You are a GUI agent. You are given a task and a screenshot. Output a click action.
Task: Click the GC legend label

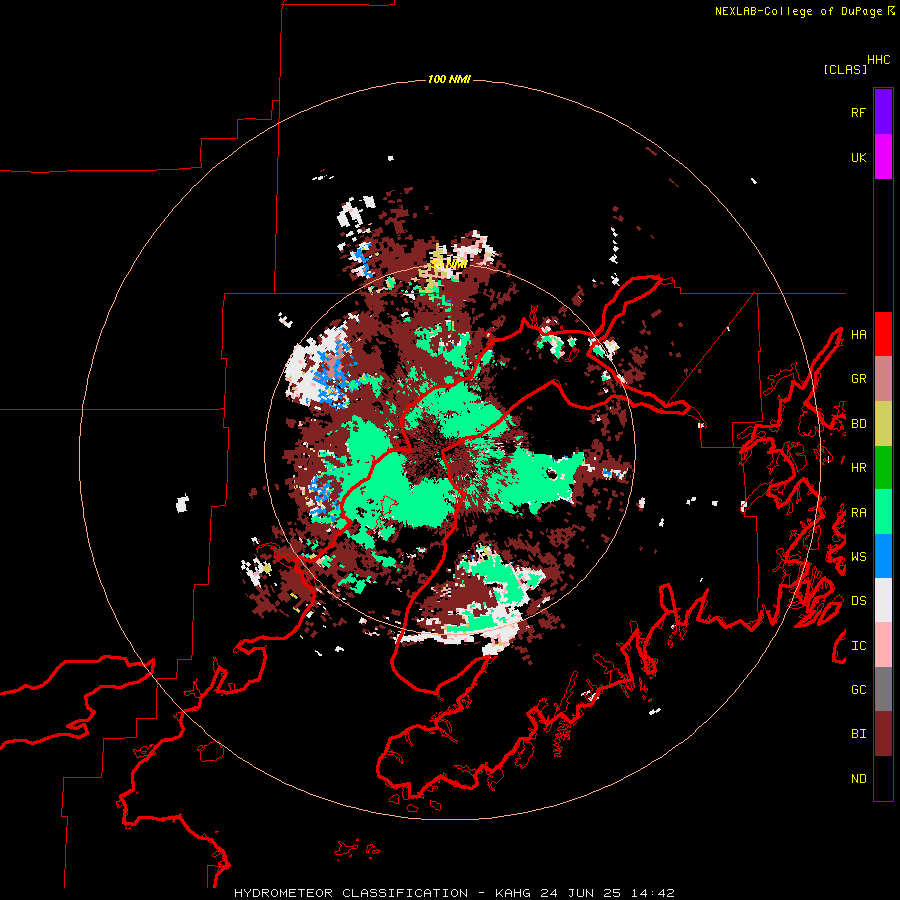click(858, 689)
